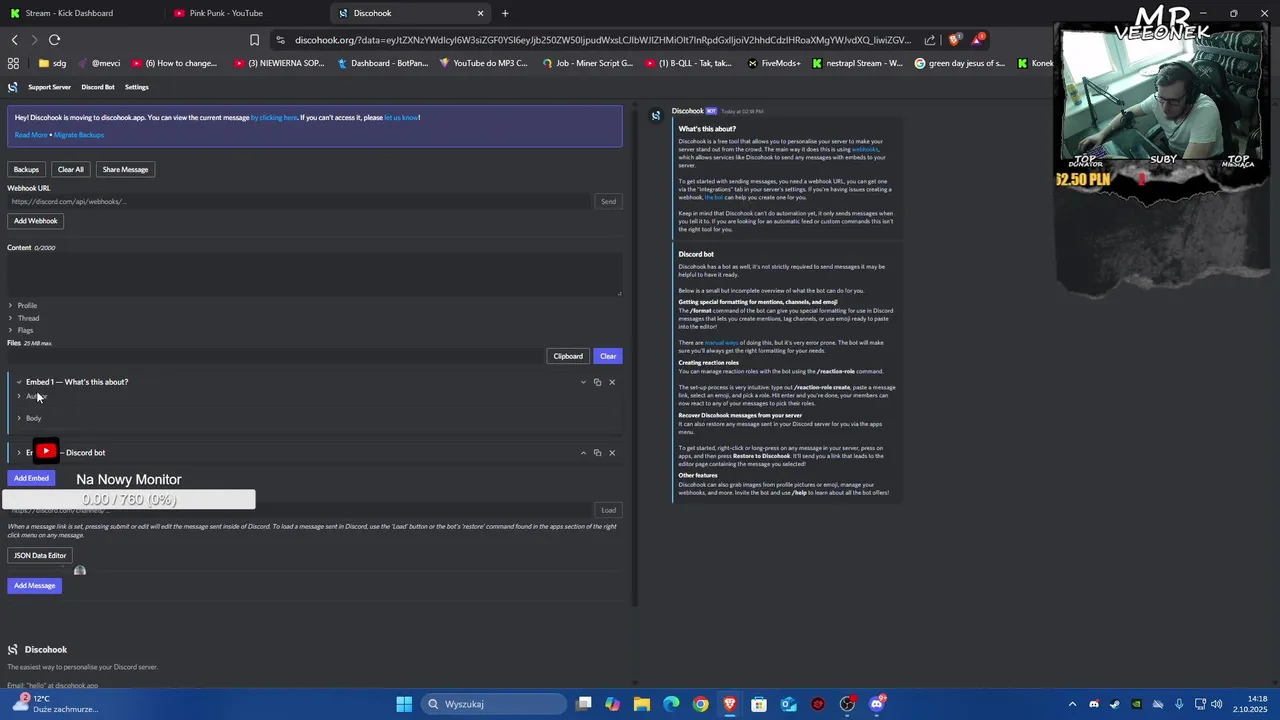Open Outlook from the taskbar
1280x720 pixels.
[789, 704]
